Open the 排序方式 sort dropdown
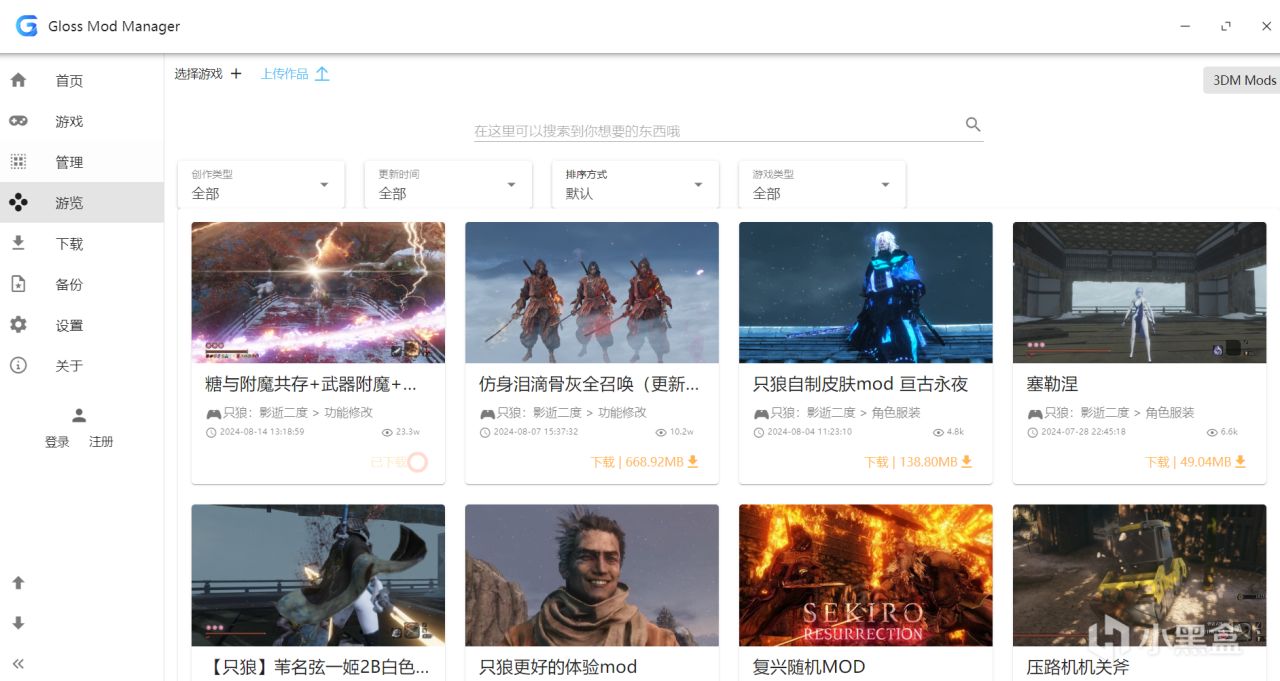 635,185
